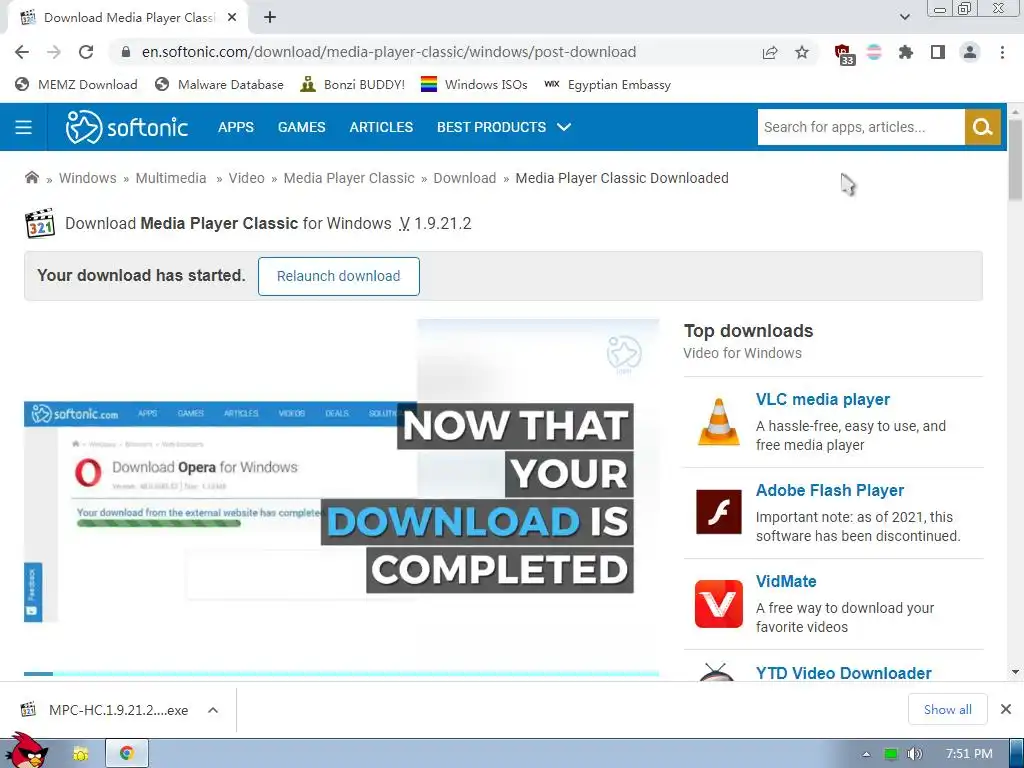Screen dimensions: 1024x768
Task: Click the green network tray icon
Action: [891, 754]
